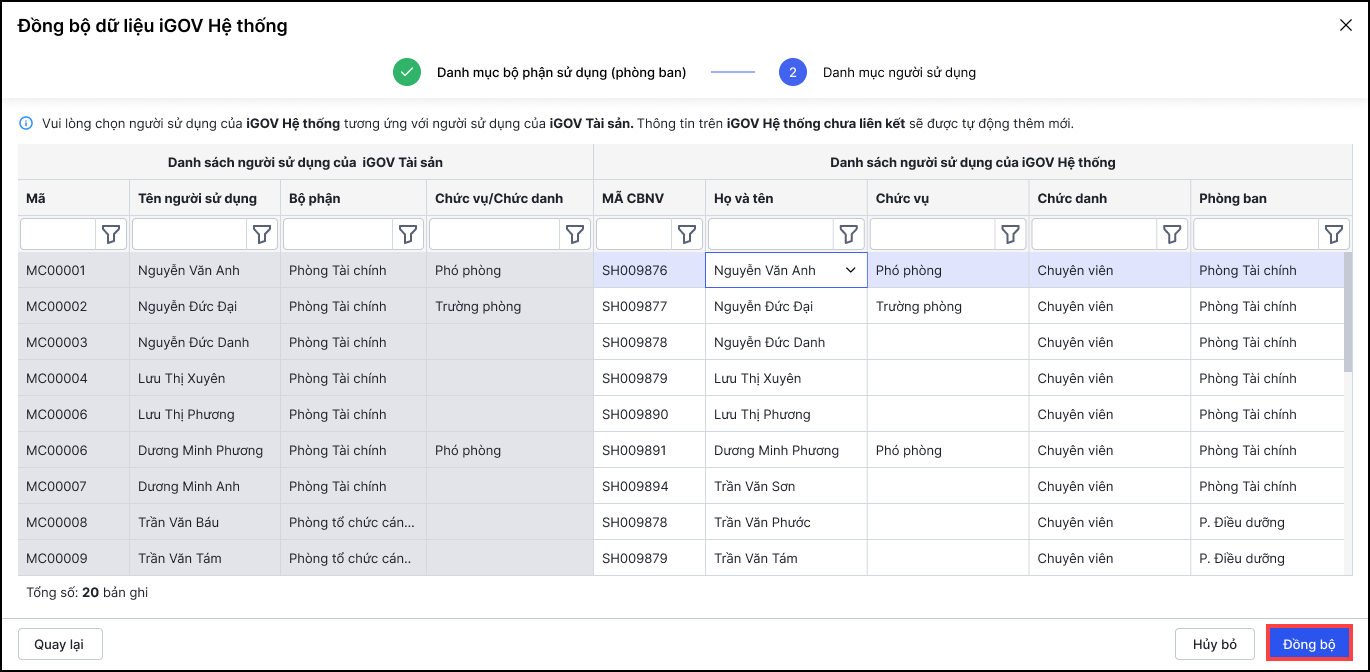Click the Quay lại button
Viewport: 1370px width, 672px height.
tap(61, 644)
